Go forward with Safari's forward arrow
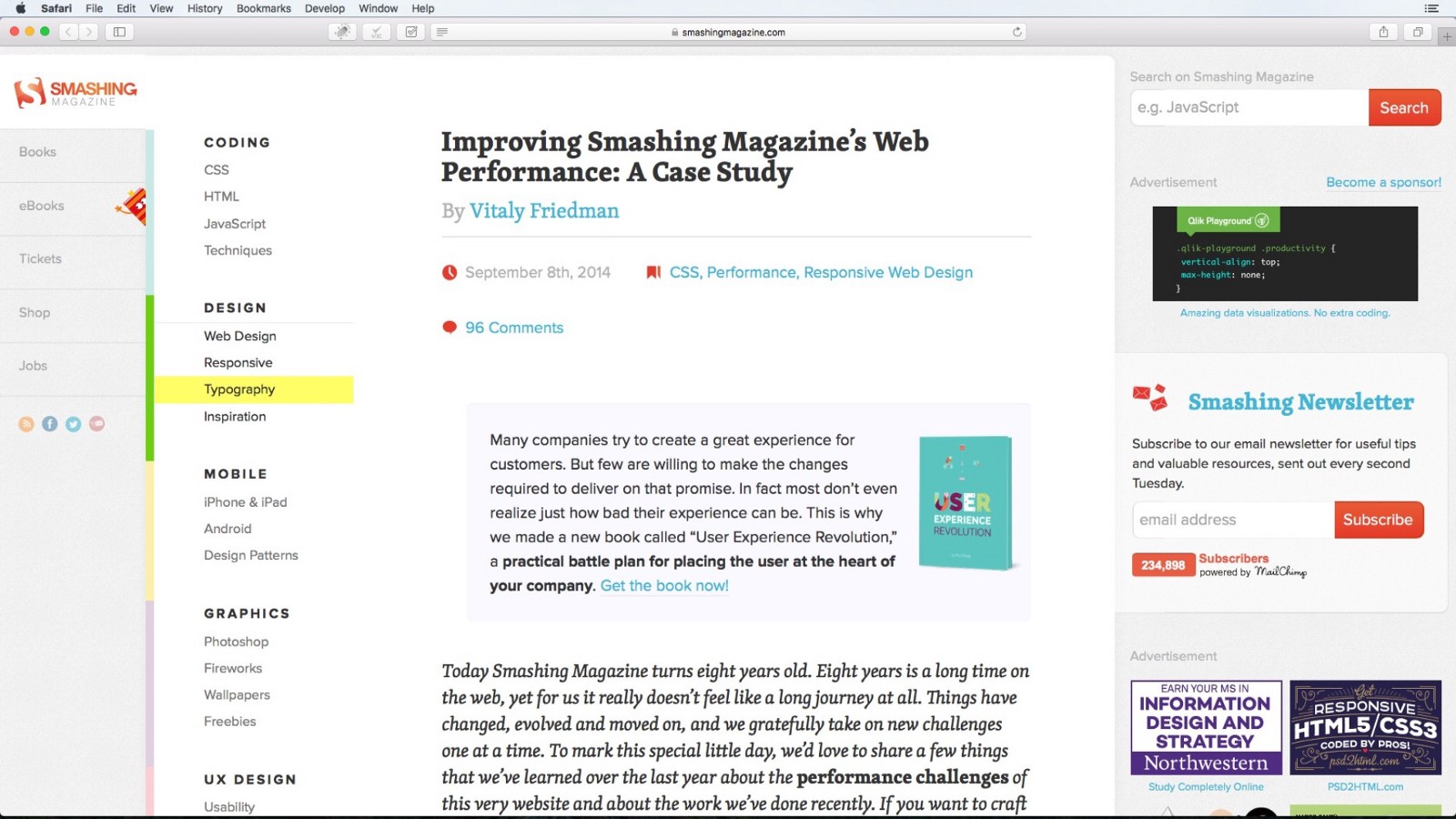Viewport: 1456px width, 819px height. pyautogui.click(x=88, y=32)
